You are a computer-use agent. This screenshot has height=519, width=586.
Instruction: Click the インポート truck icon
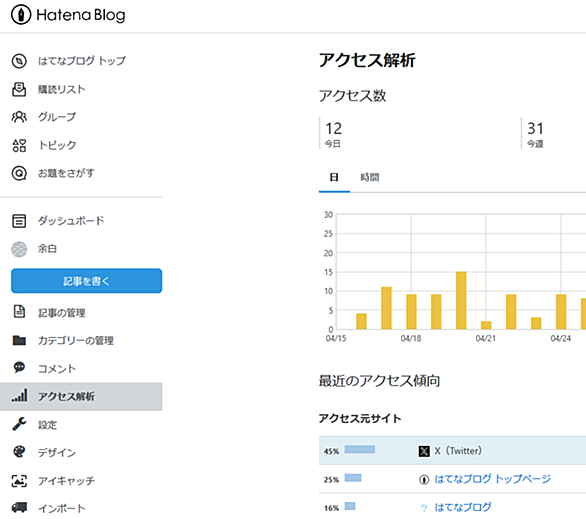point(19,507)
